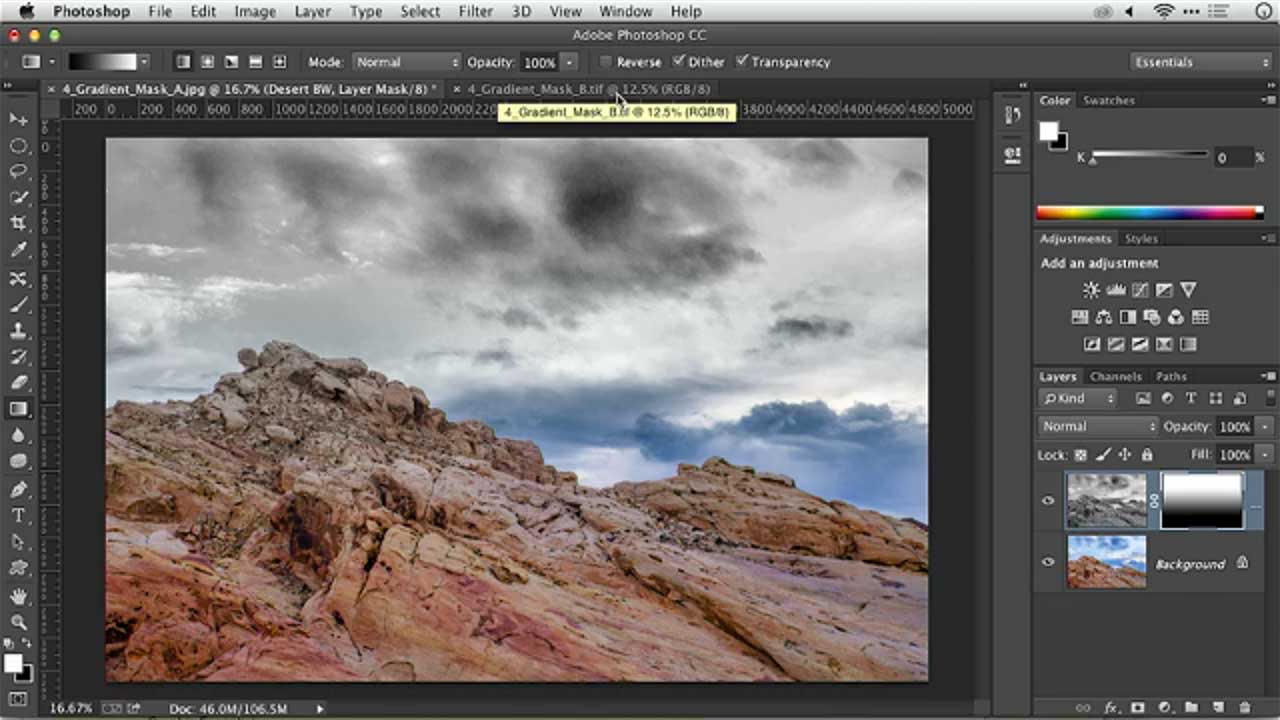Add a Vibrance adjustment

click(1188, 290)
